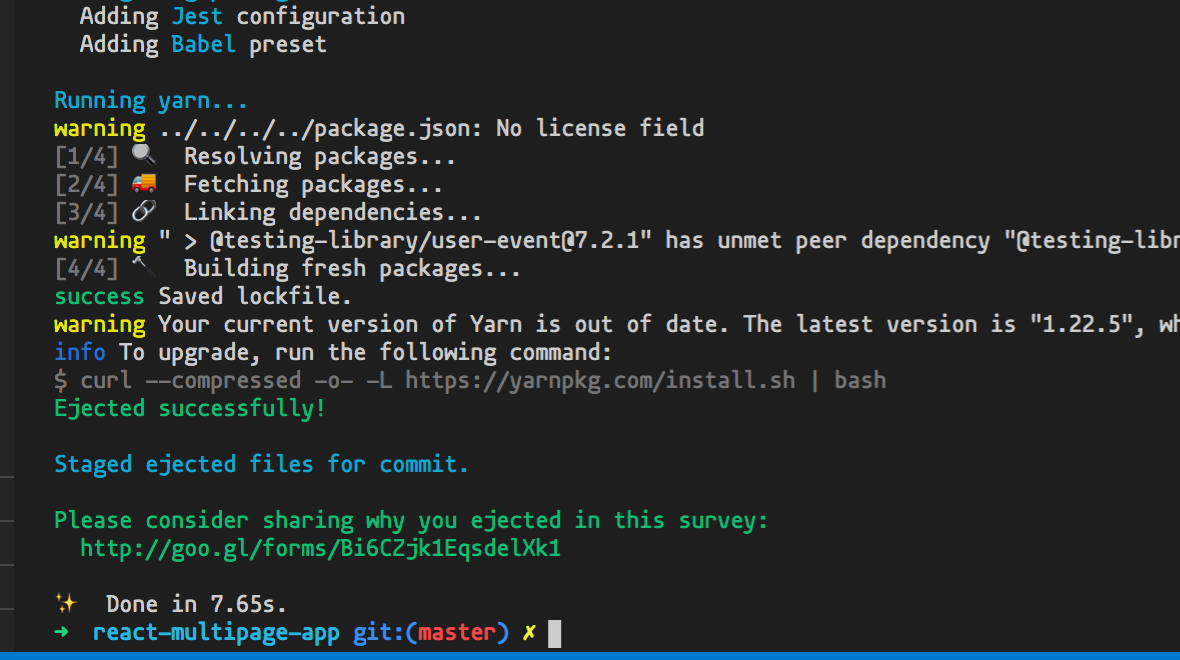Click the magnifying glass emoji beside Resolving packages
Viewport: 1180px width, 660px height.
pos(144,156)
